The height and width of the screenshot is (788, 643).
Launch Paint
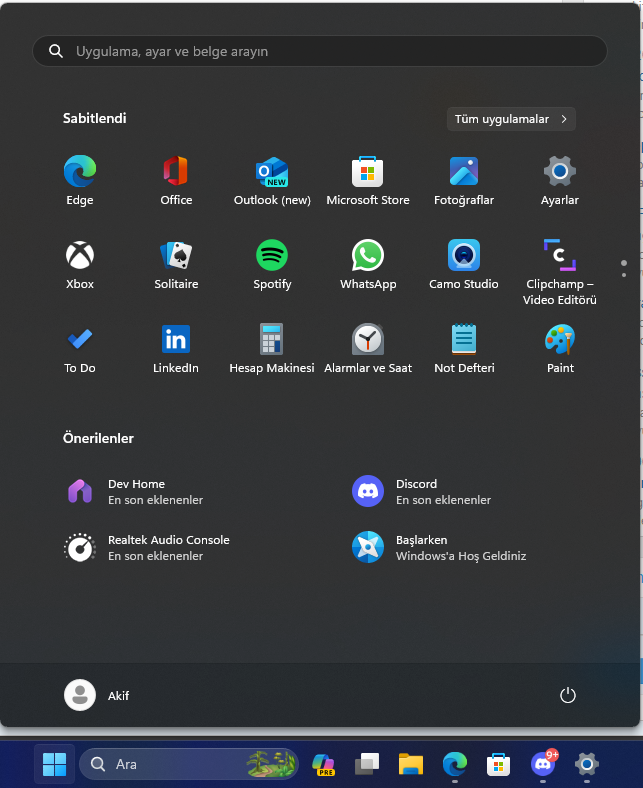(560, 348)
